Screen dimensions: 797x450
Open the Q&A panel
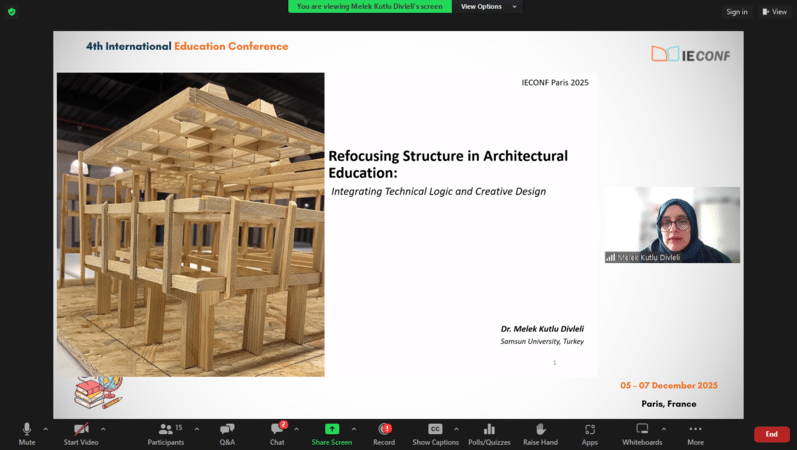pyautogui.click(x=227, y=432)
